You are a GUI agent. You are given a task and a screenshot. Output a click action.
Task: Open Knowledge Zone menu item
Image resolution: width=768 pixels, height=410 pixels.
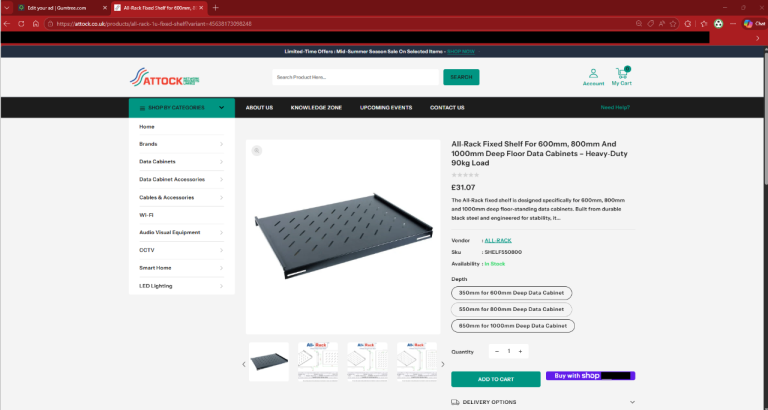(316, 107)
